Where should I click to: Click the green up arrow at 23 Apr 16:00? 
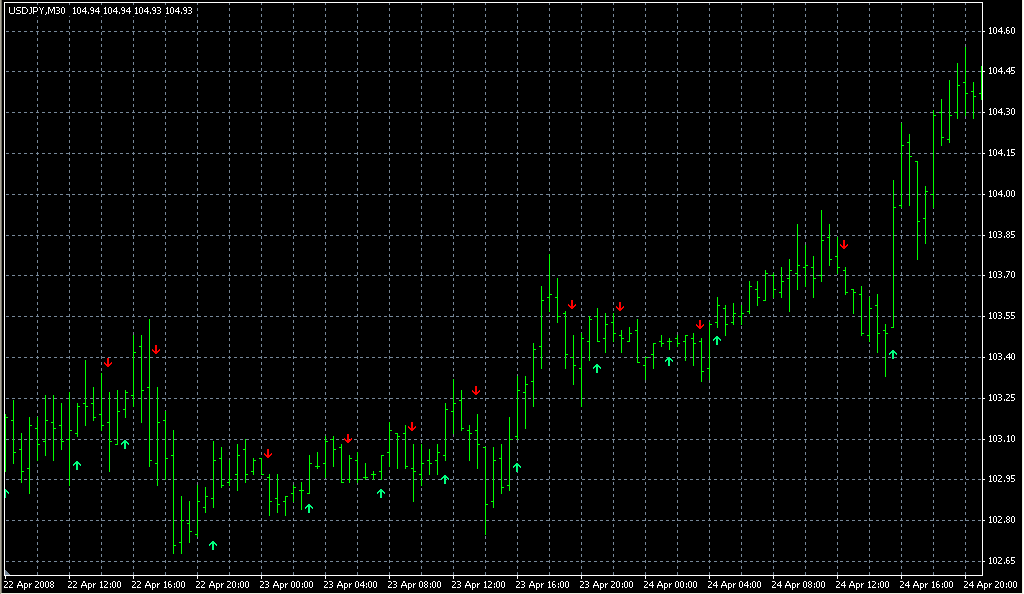coord(516,467)
